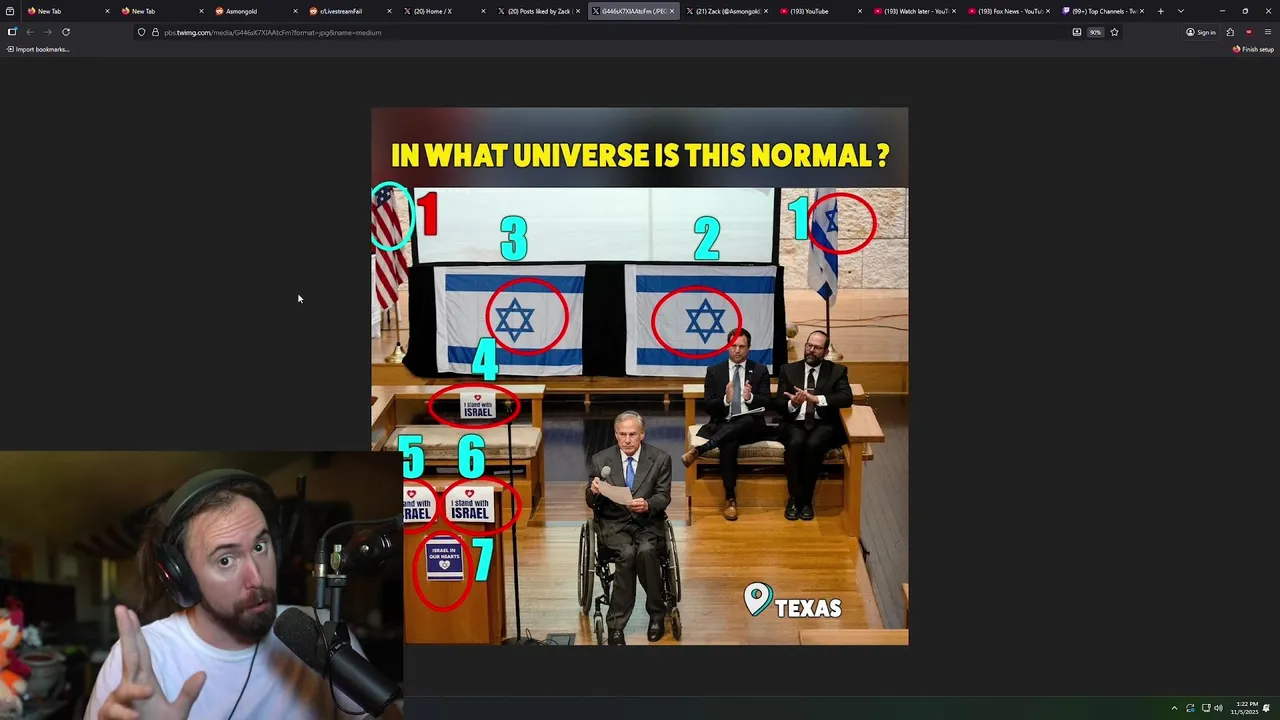The image size is (1280, 720).
Task: Open a new tab with plus button
Action: [x=1160, y=11]
